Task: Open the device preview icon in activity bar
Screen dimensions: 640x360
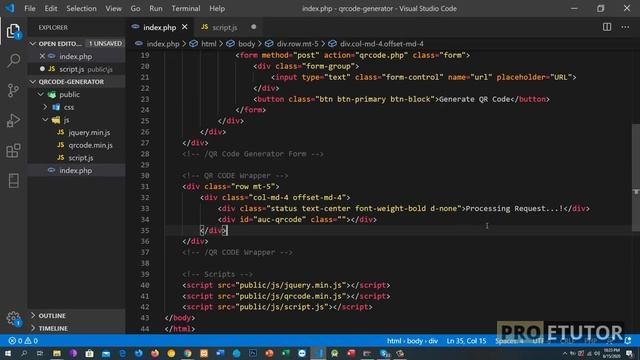Action: (x=13, y=180)
